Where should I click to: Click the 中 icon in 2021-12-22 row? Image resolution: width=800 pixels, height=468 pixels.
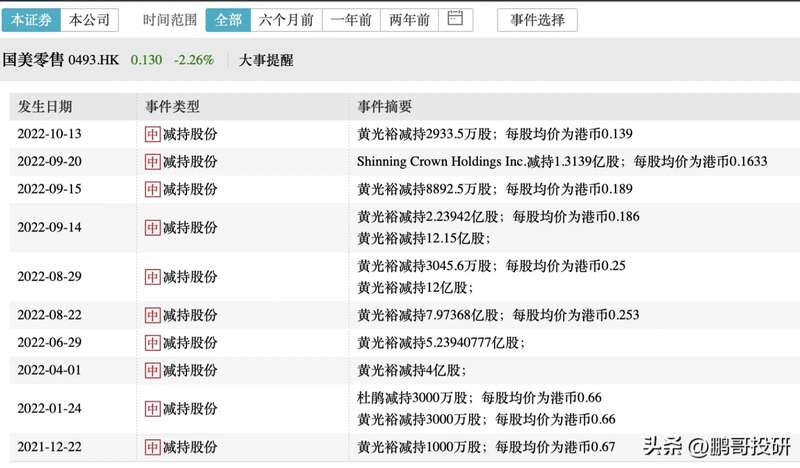[153, 447]
